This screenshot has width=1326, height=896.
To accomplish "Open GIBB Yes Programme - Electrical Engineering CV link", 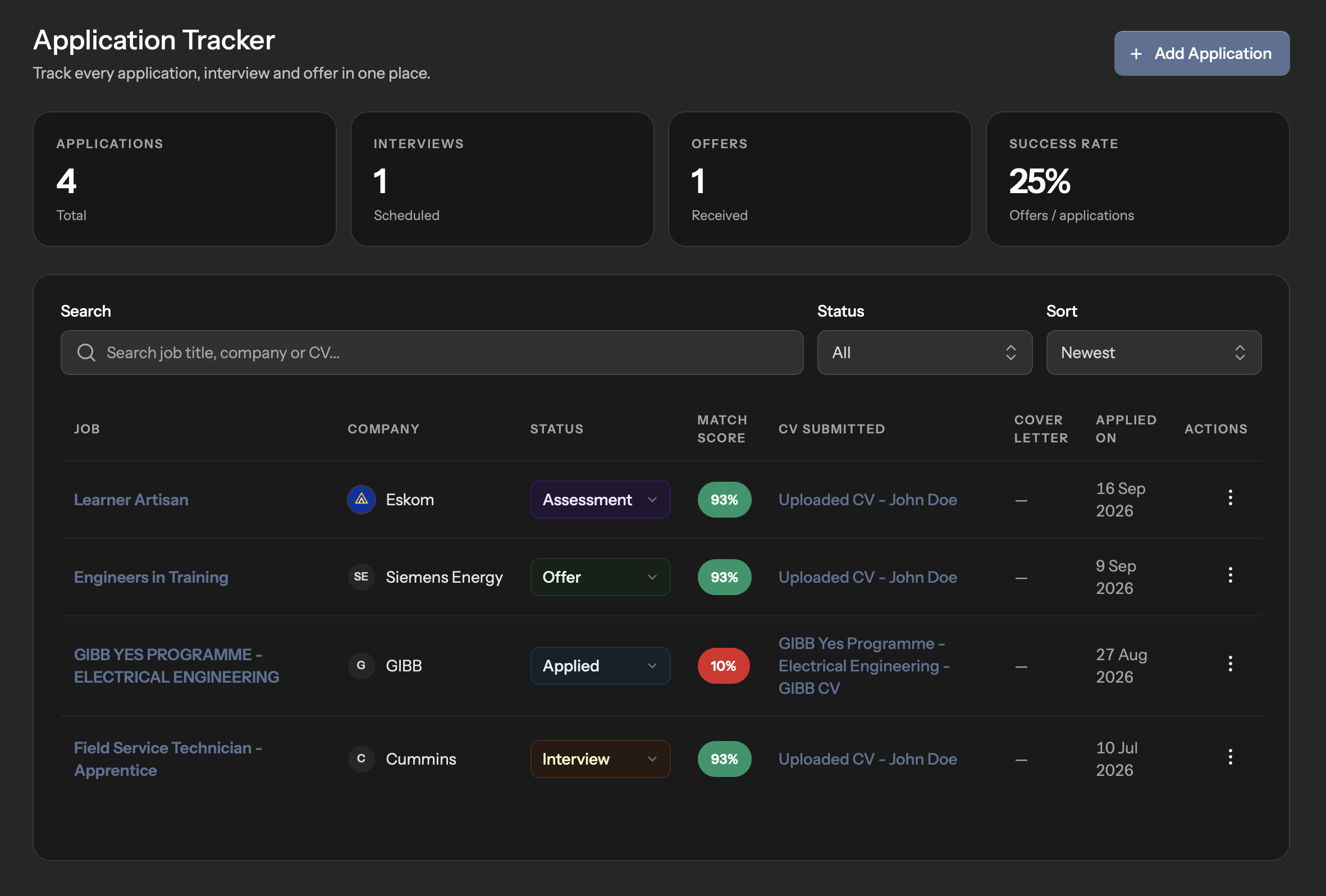I will [x=864, y=665].
